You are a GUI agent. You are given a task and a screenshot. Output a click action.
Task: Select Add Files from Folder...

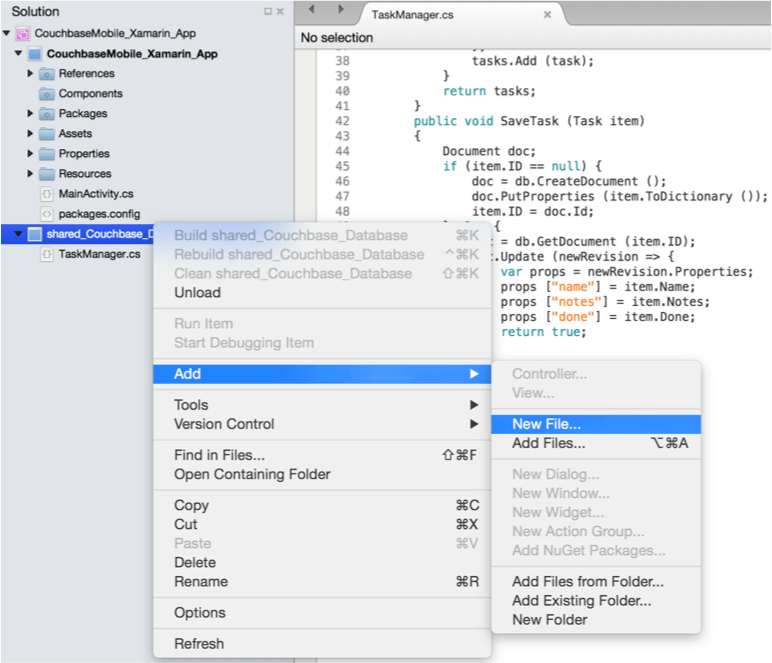click(x=596, y=581)
